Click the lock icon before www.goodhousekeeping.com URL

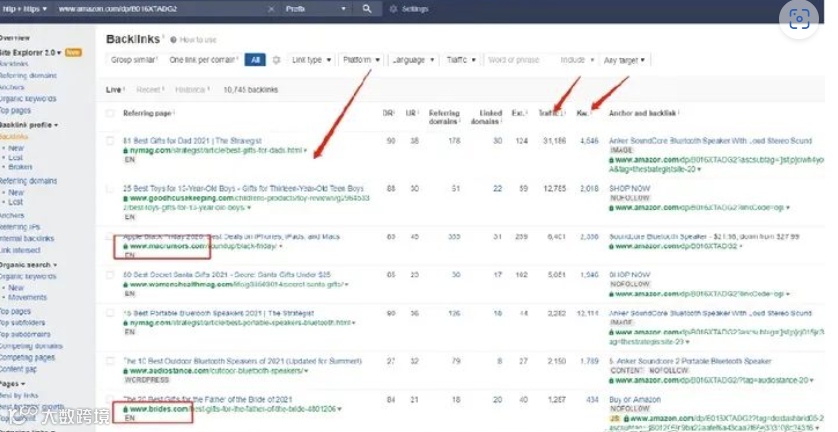coord(126,198)
